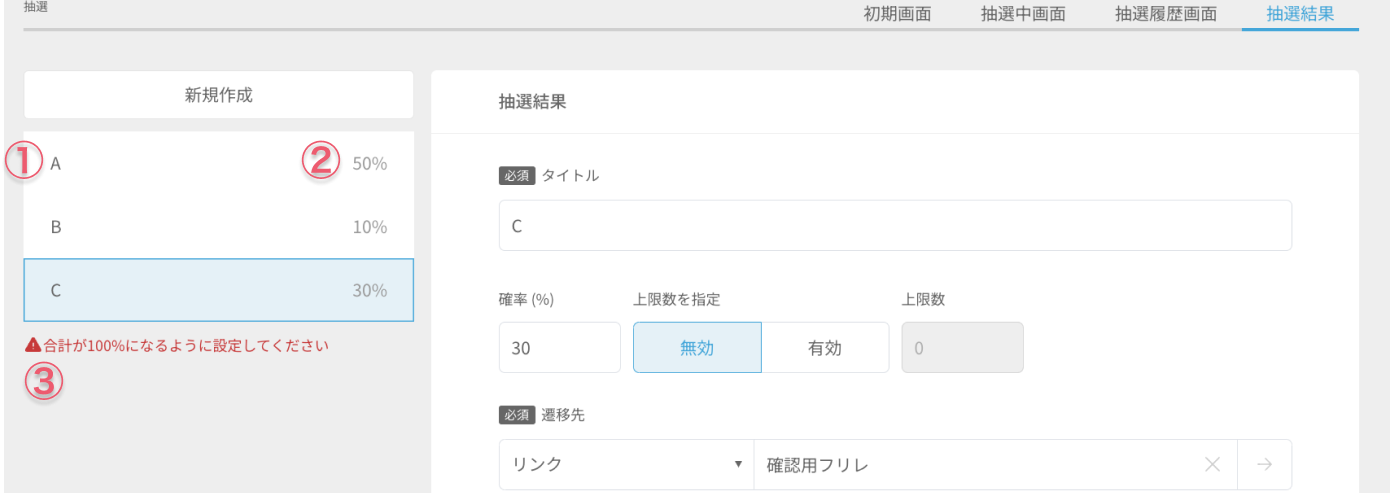This screenshot has height=493, width=1390.
Task: Click the タイトル input field containing C
Action: 895,225
